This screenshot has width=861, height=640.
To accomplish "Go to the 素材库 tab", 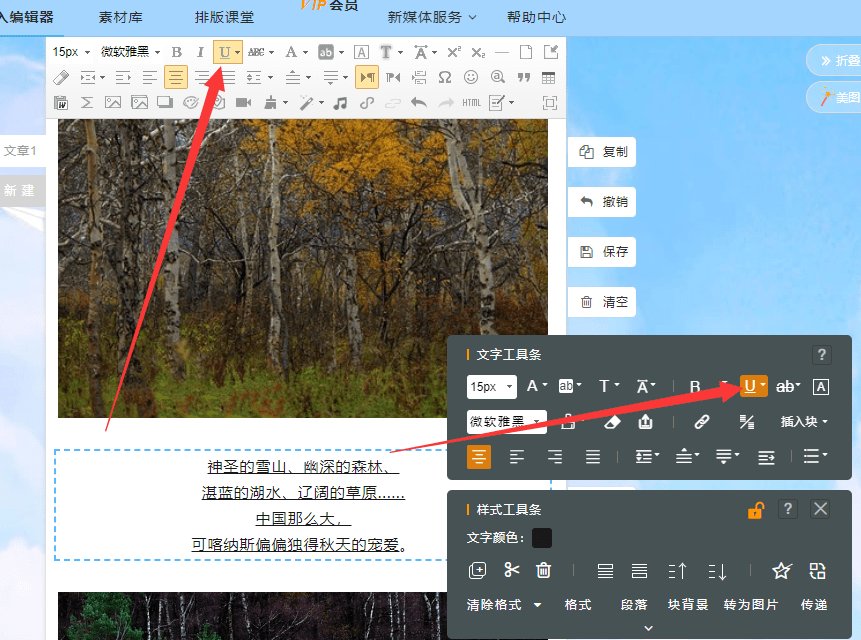I will tap(120, 17).
